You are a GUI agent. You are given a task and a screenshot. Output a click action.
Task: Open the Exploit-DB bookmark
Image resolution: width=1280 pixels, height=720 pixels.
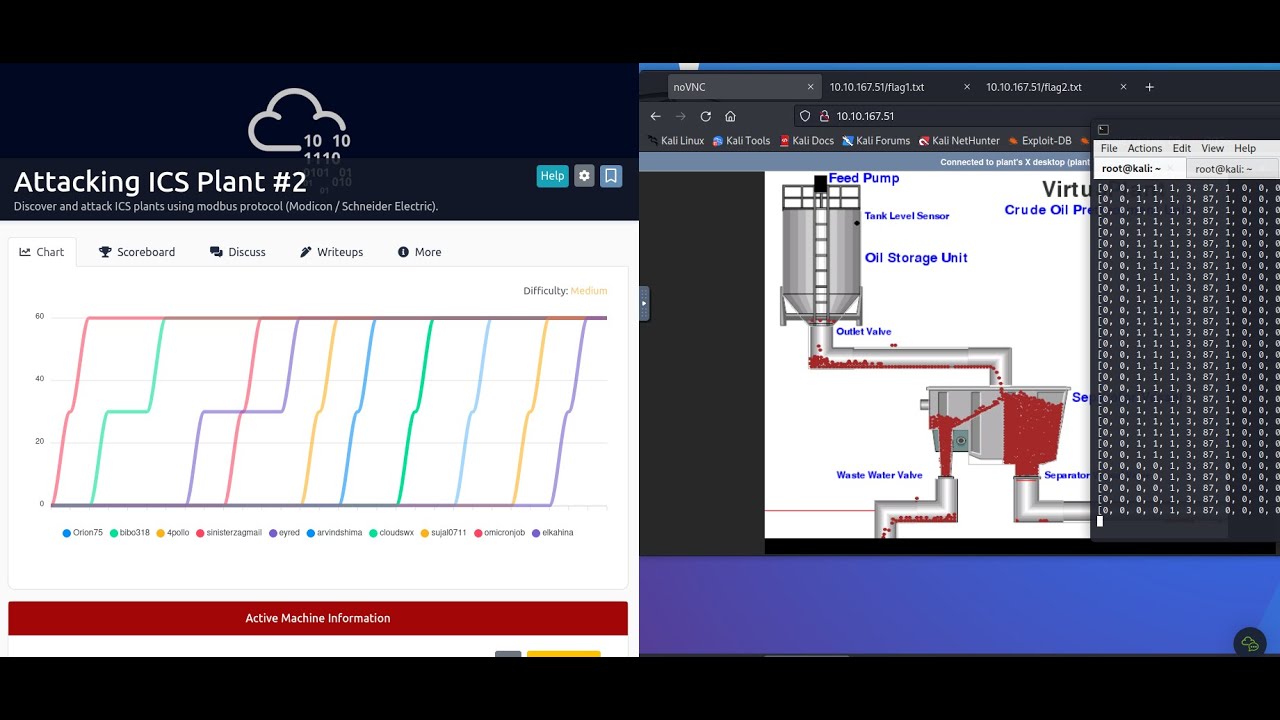click(x=1040, y=141)
